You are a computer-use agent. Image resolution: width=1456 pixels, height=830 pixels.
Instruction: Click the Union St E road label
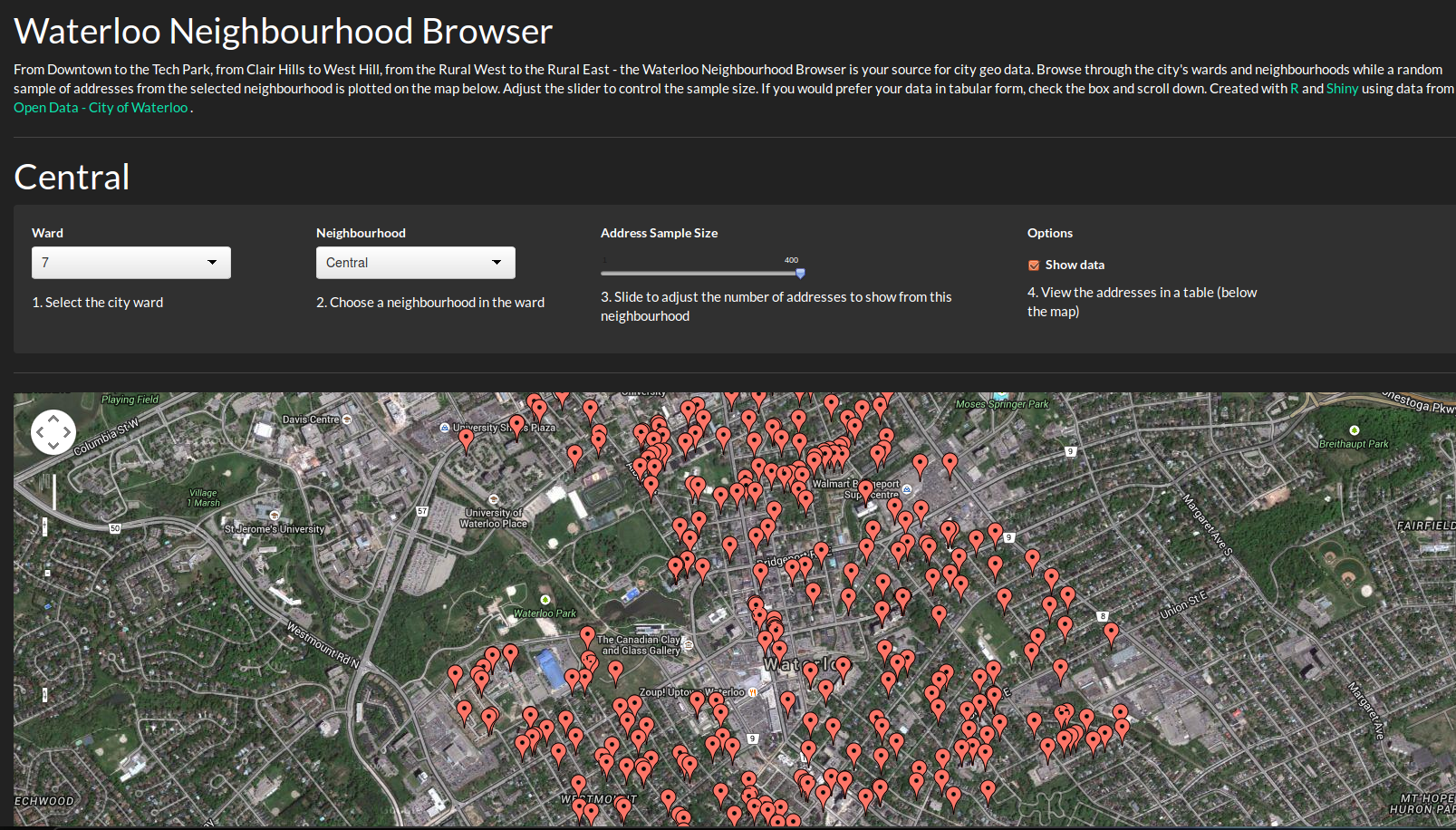click(x=1183, y=605)
